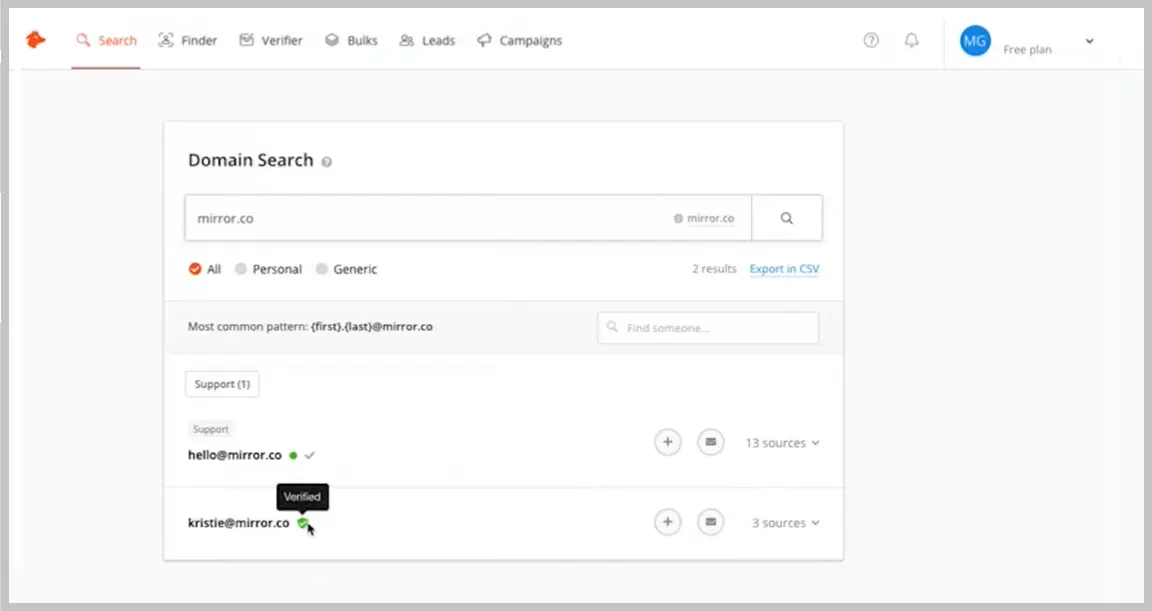The width and height of the screenshot is (1152, 611).
Task: Expand the 13 sources dropdown
Action: click(782, 443)
